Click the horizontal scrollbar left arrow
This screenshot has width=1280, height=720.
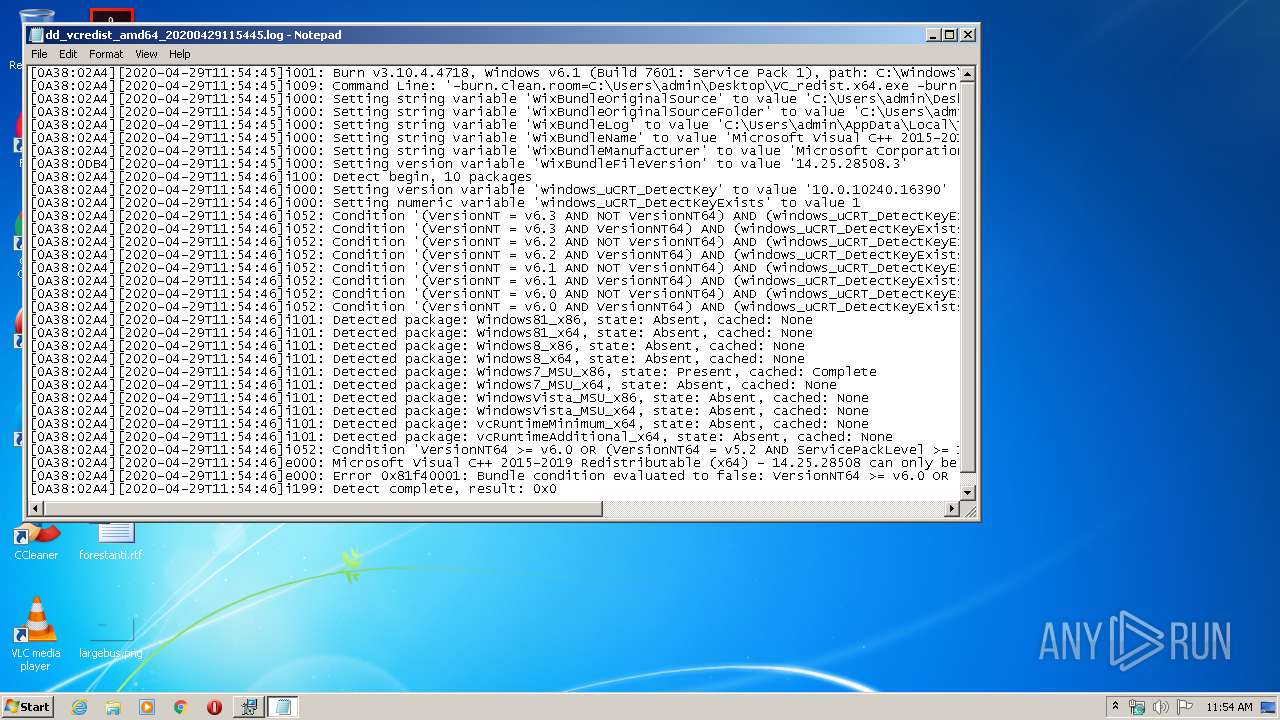click(36, 509)
